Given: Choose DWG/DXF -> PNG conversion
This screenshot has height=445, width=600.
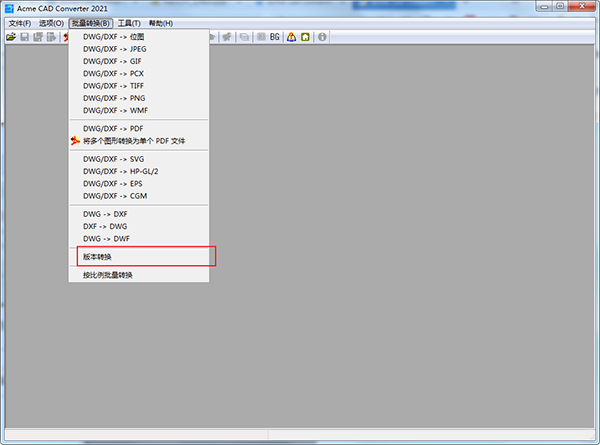Looking at the screenshot, I should (139, 98).
